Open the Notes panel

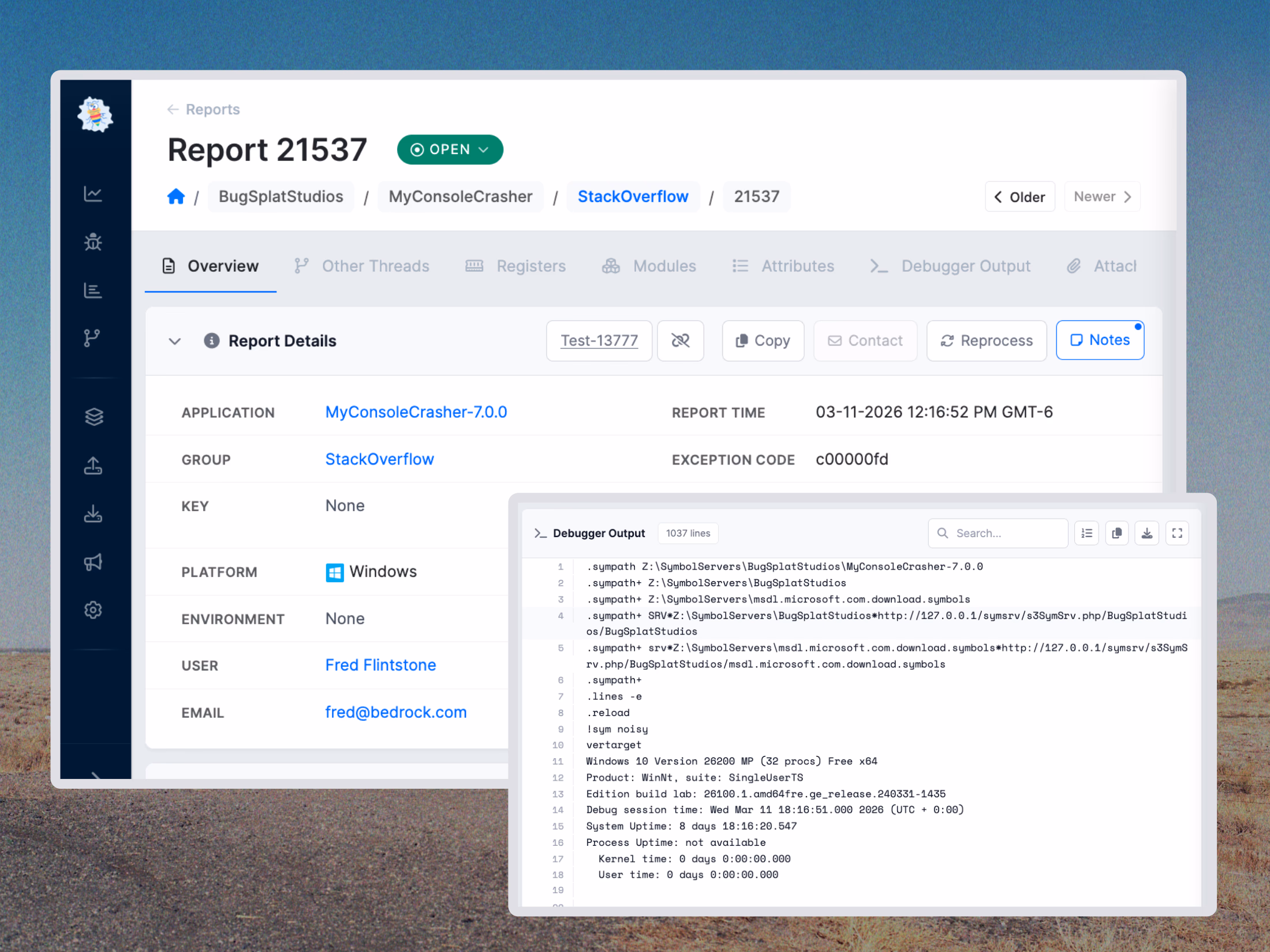[1100, 340]
